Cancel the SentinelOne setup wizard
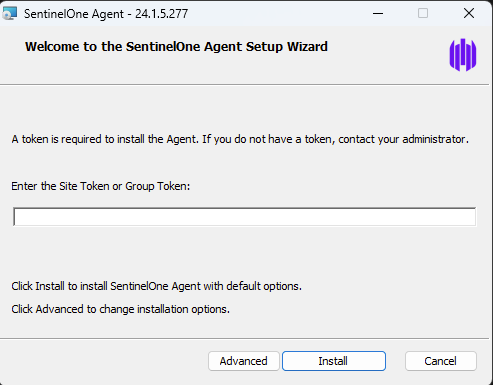The height and width of the screenshot is (385, 493). (x=441, y=361)
